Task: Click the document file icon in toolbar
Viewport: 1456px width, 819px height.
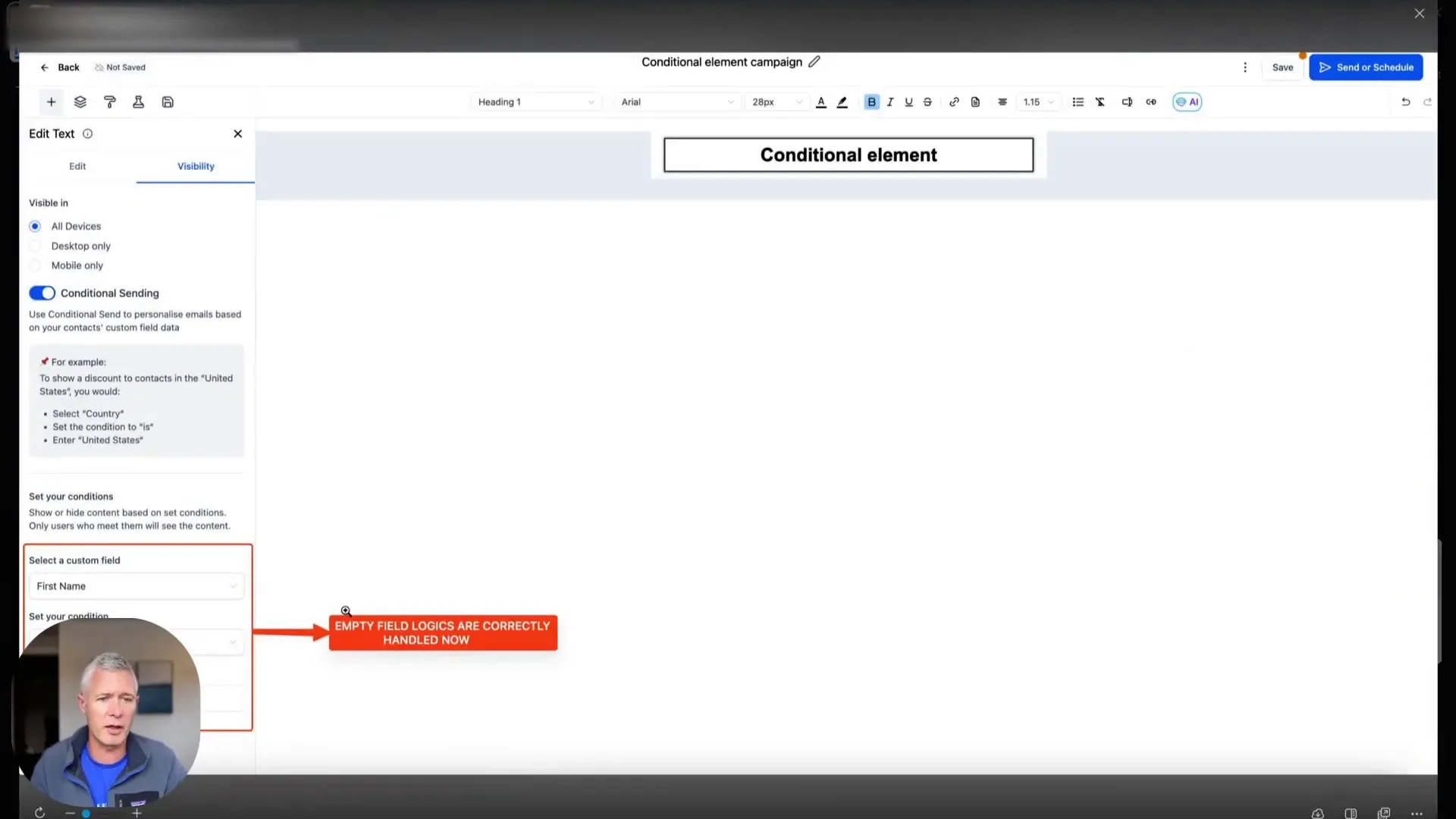Action: pos(975,102)
